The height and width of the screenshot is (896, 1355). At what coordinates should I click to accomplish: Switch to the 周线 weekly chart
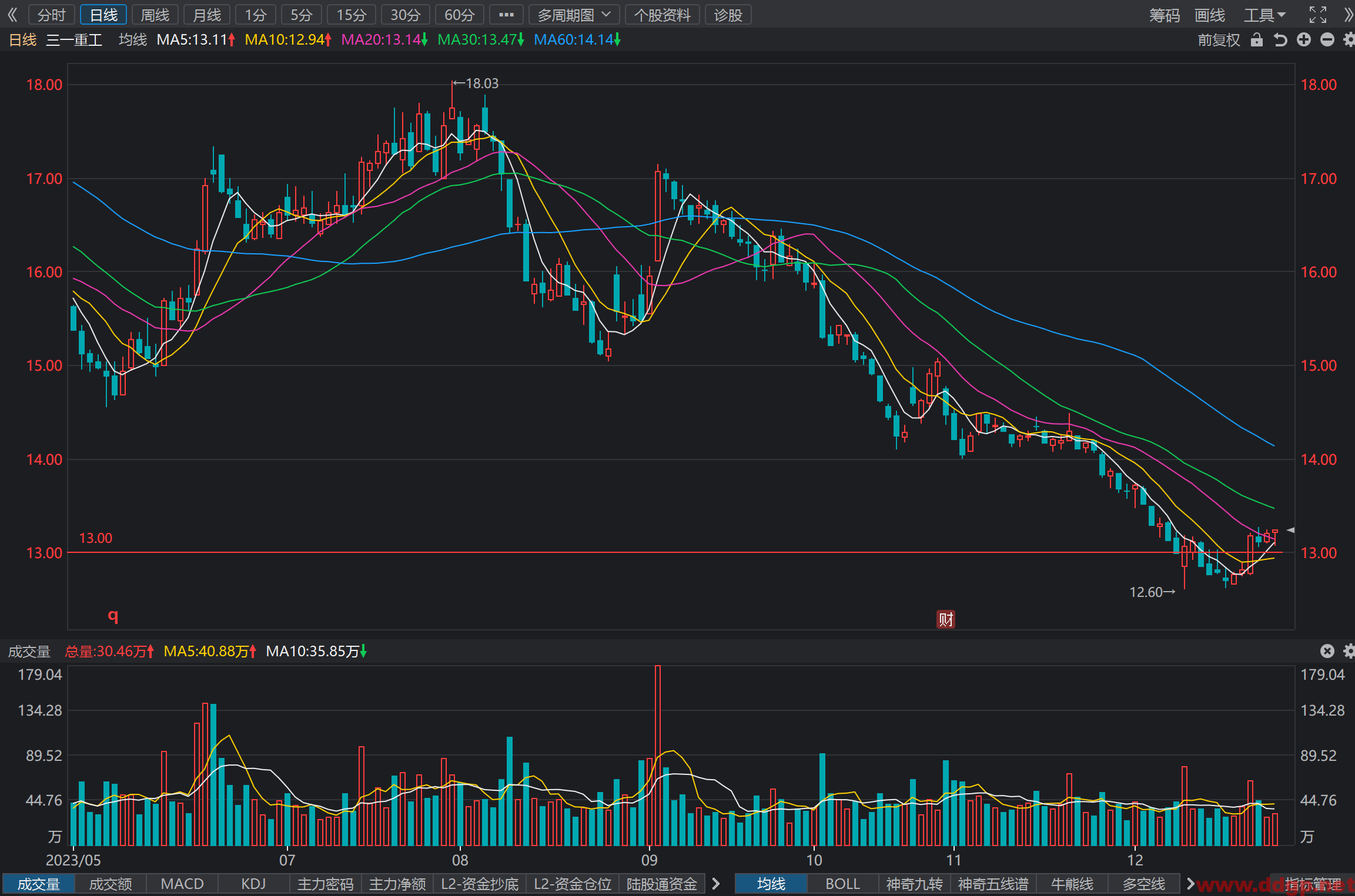point(155,15)
